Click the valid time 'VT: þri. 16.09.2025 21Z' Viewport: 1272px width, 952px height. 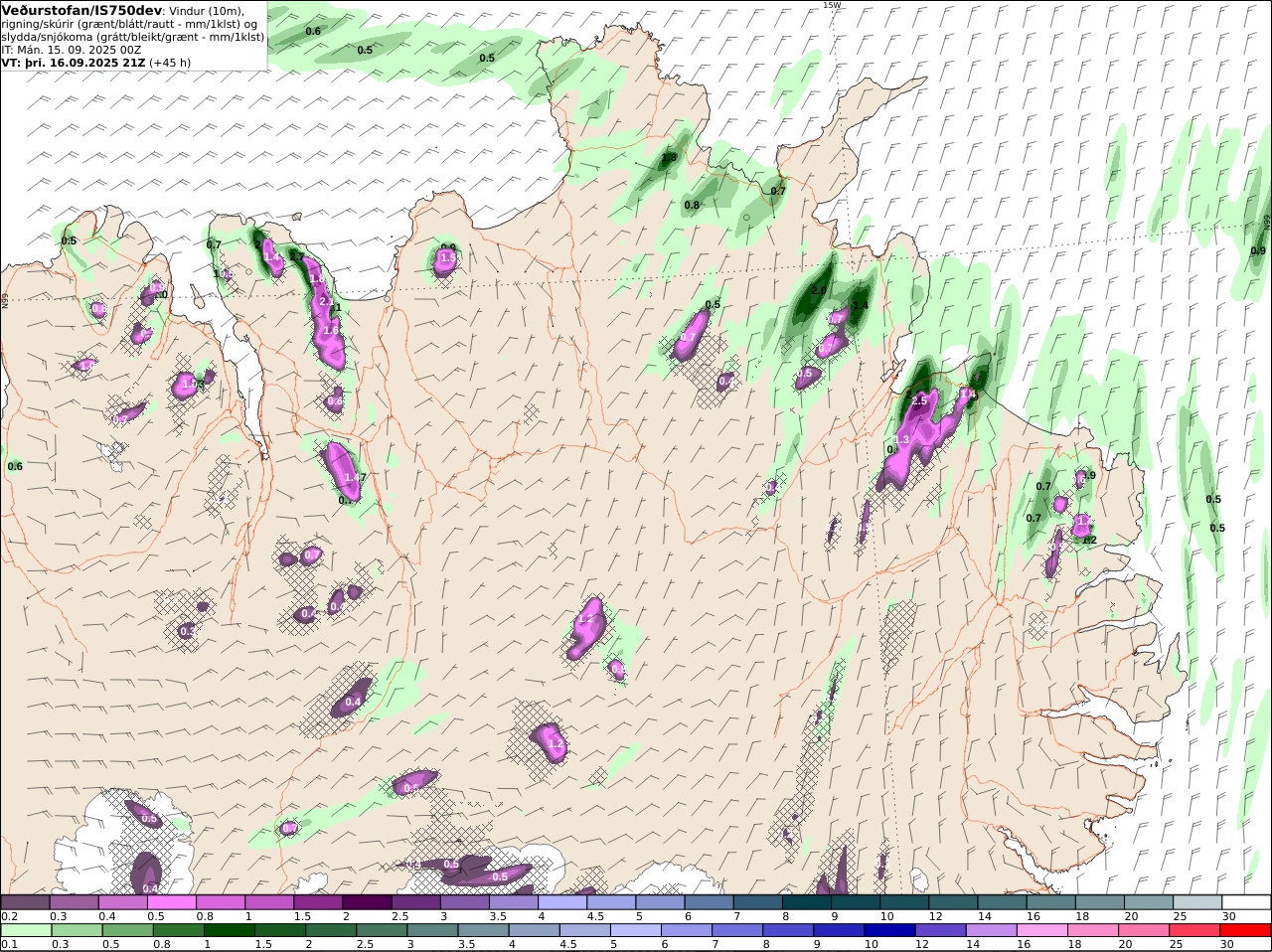click(x=74, y=63)
